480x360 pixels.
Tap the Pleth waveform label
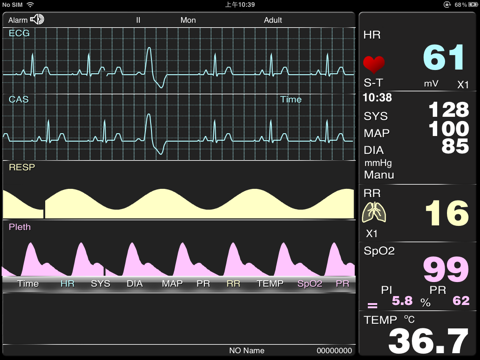[20, 227]
